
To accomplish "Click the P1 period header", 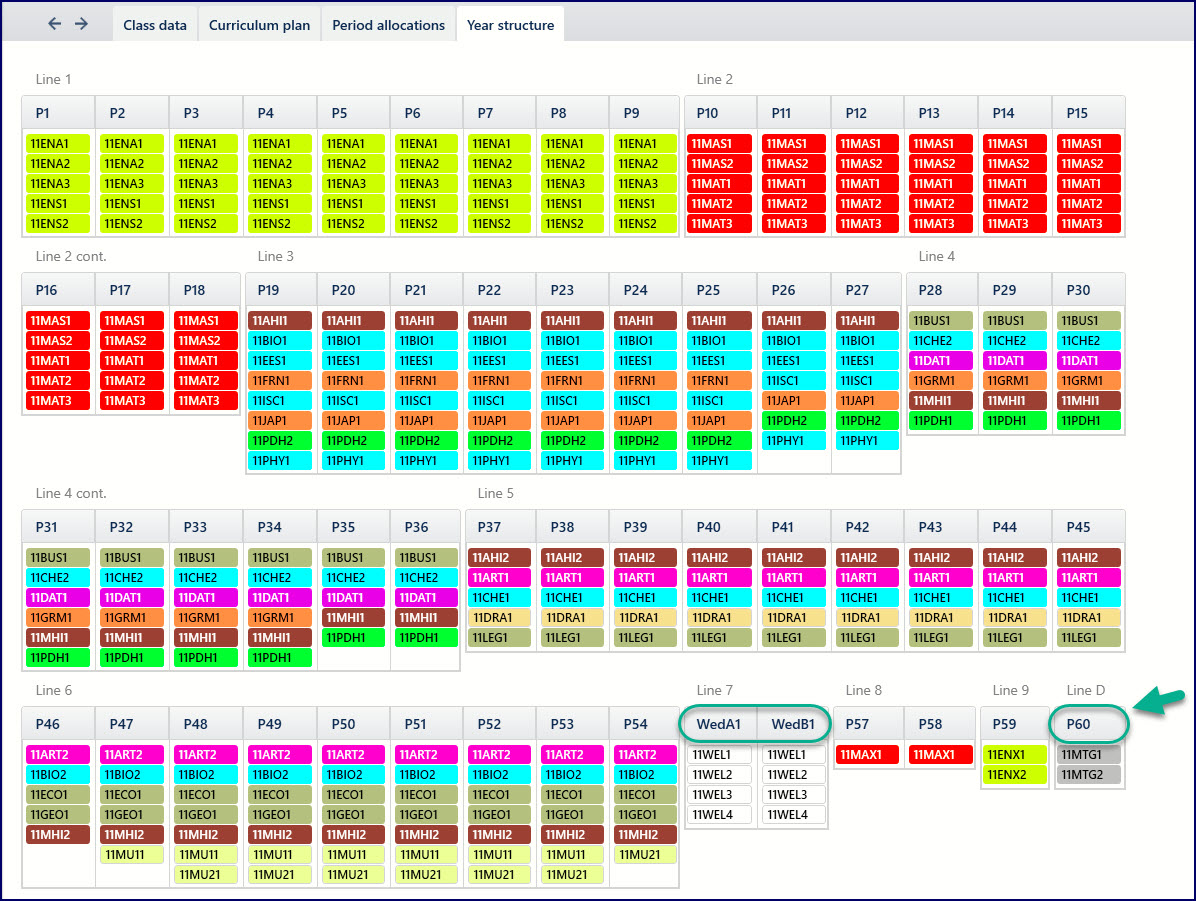I will coord(58,113).
